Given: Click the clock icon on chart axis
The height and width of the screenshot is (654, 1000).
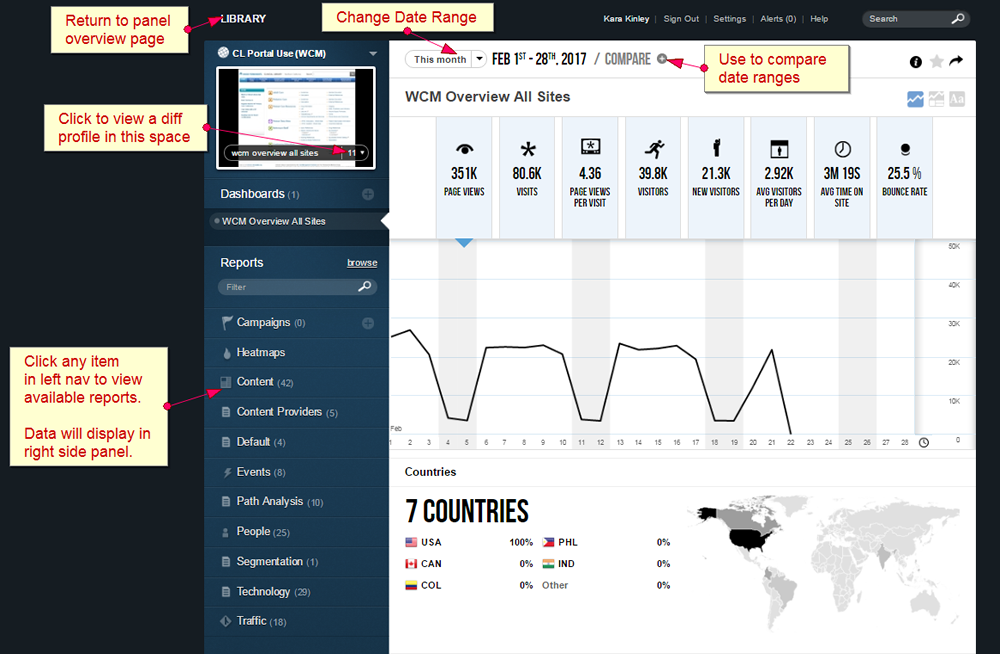Looking at the screenshot, I should (x=924, y=443).
